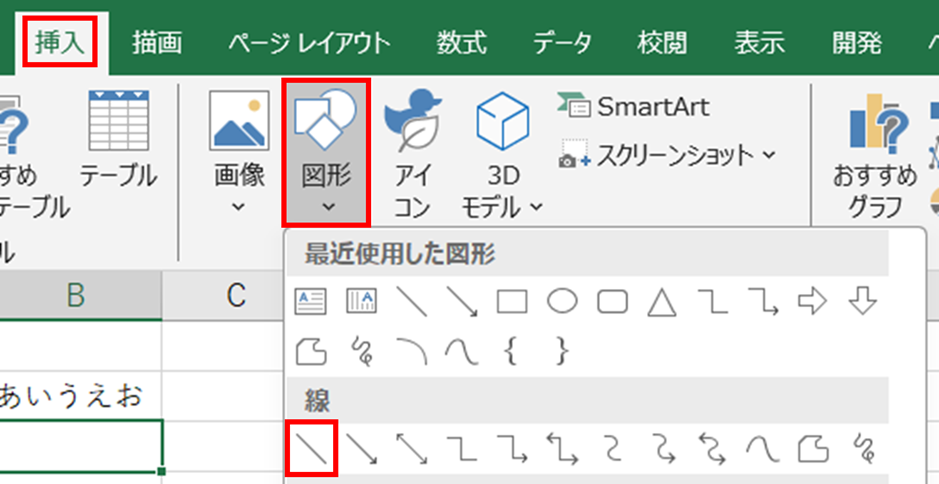The width and height of the screenshot is (939, 484).
Task: Select the cell containing あいうえお
Action: point(82,396)
